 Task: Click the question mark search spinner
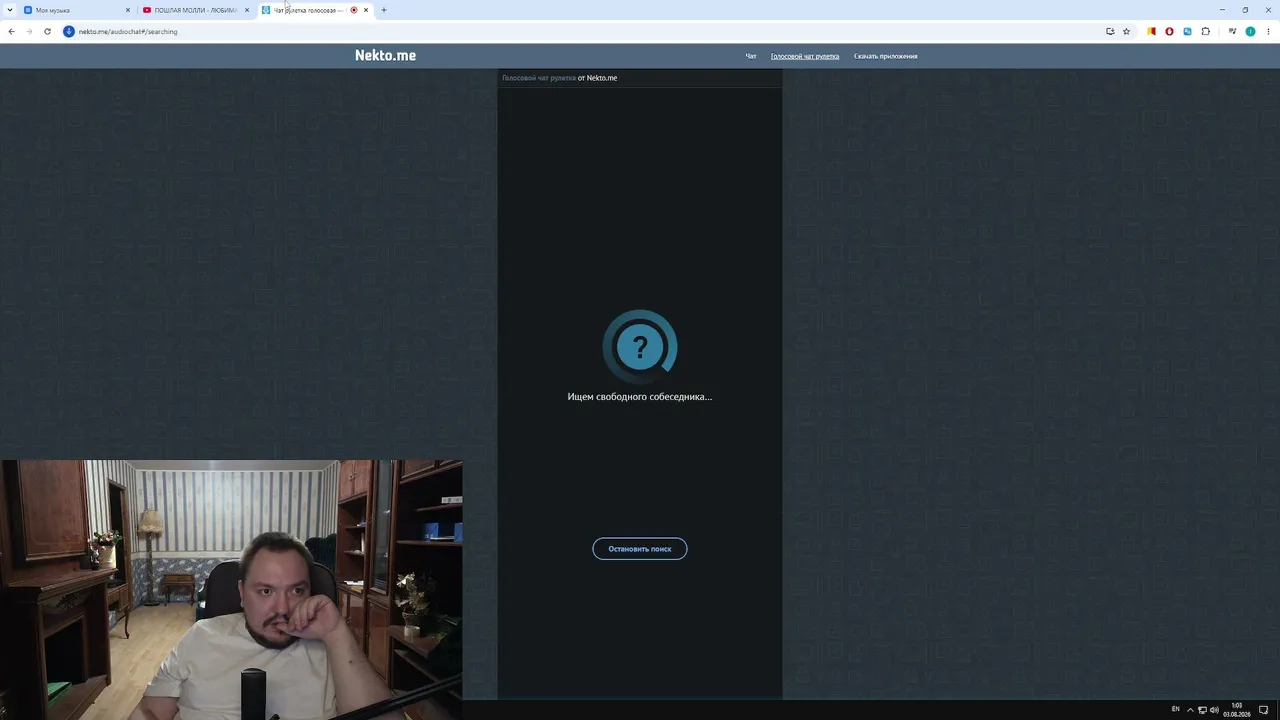(640, 347)
